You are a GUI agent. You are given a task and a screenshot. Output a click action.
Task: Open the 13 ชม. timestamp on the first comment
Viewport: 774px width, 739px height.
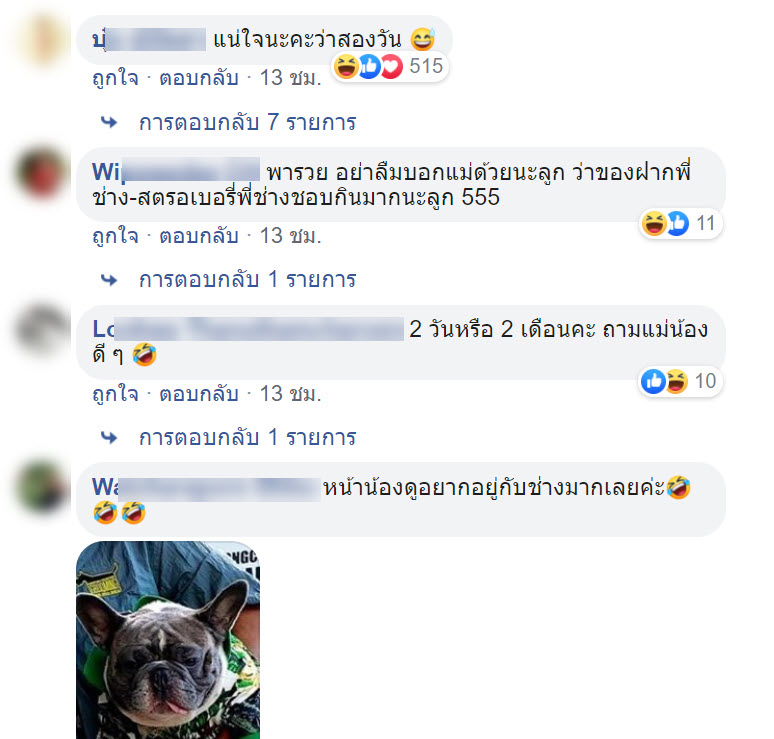coord(291,78)
